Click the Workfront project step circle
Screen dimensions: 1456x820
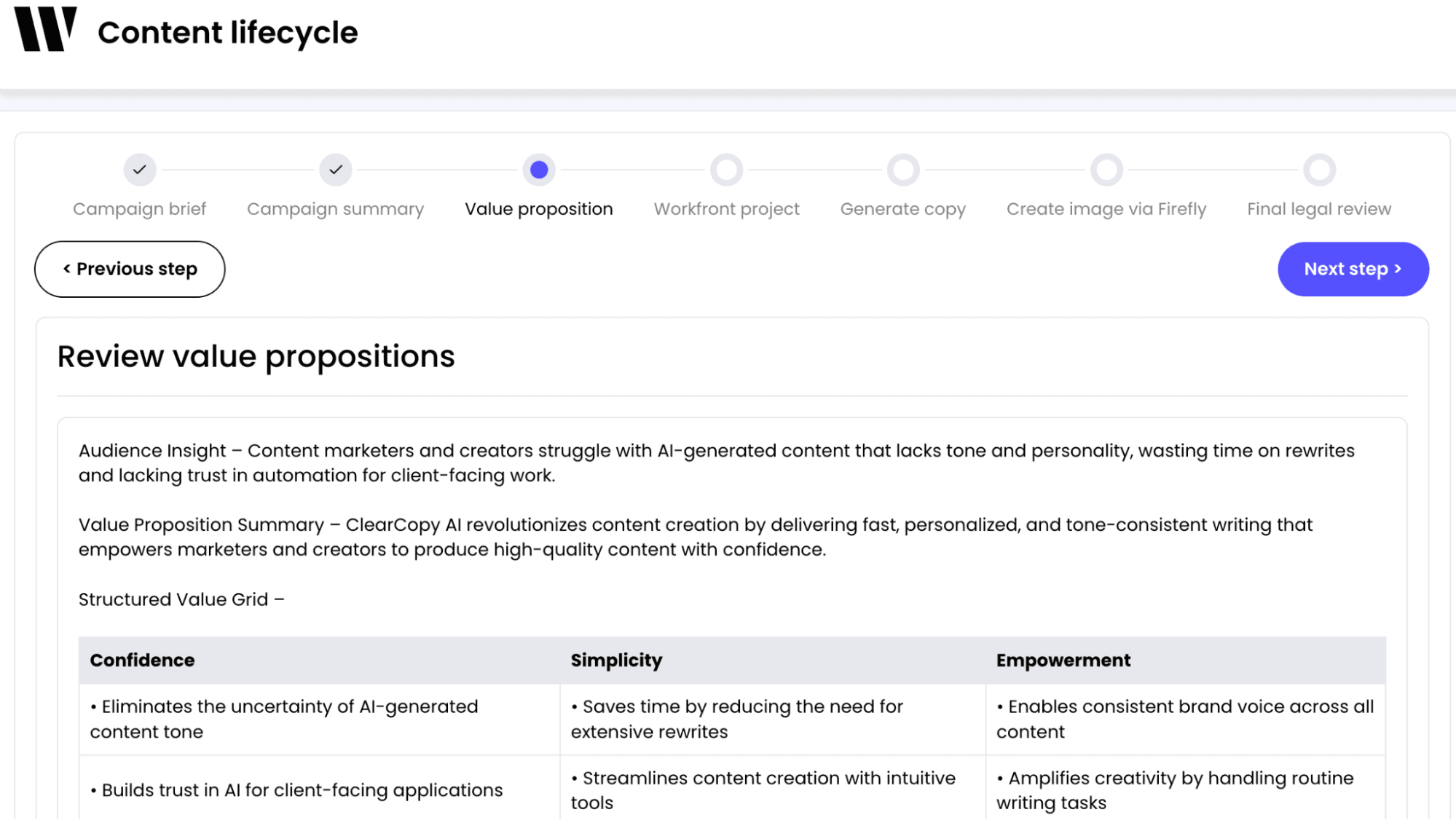[726, 170]
